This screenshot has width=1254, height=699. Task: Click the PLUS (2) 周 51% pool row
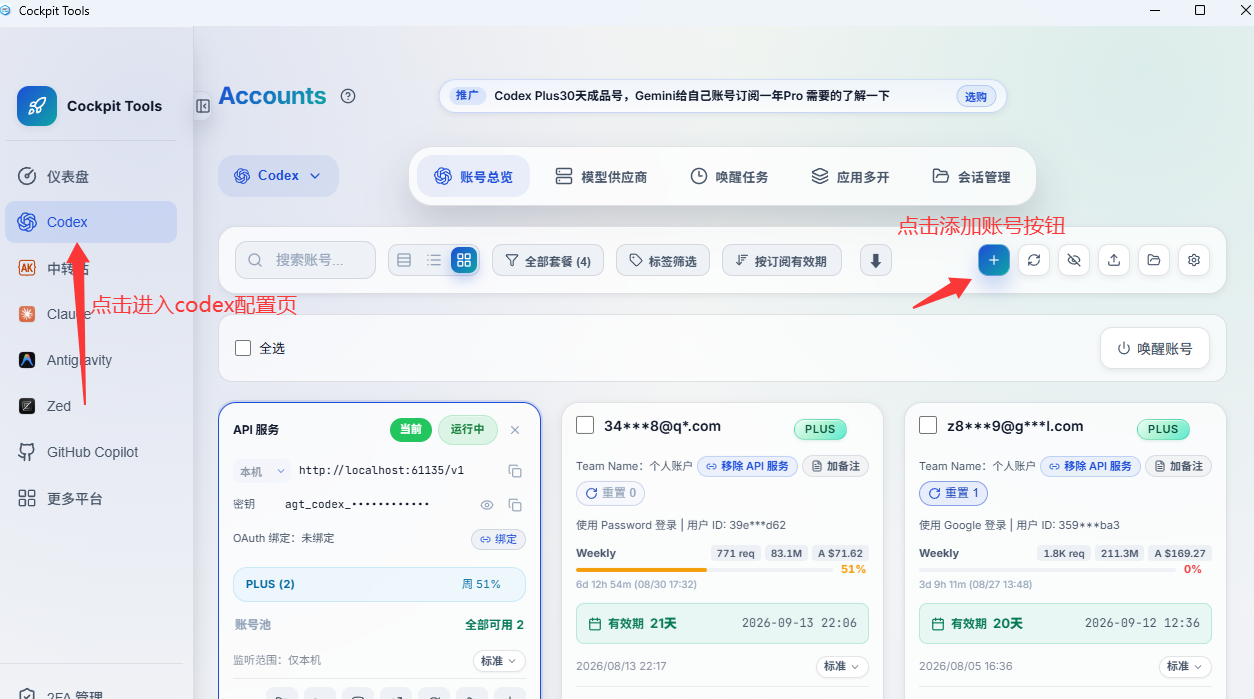tap(379, 584)
